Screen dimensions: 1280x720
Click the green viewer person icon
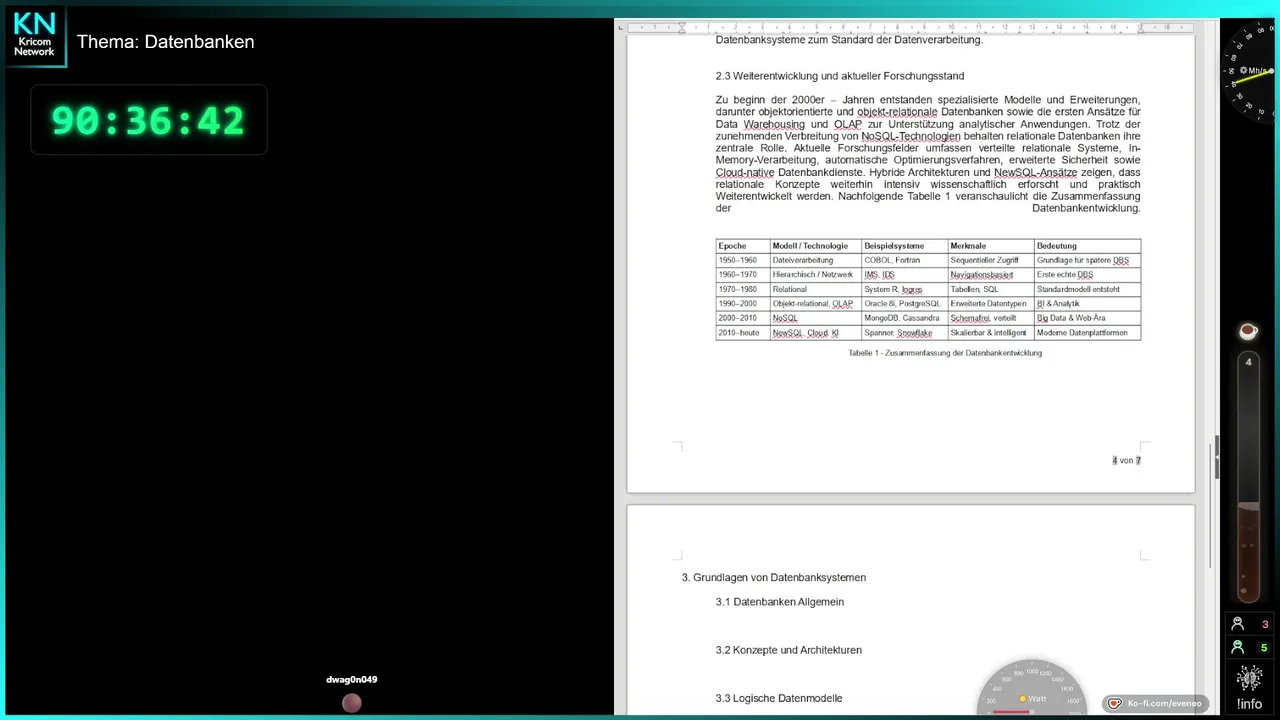(x=1238, y=647)
